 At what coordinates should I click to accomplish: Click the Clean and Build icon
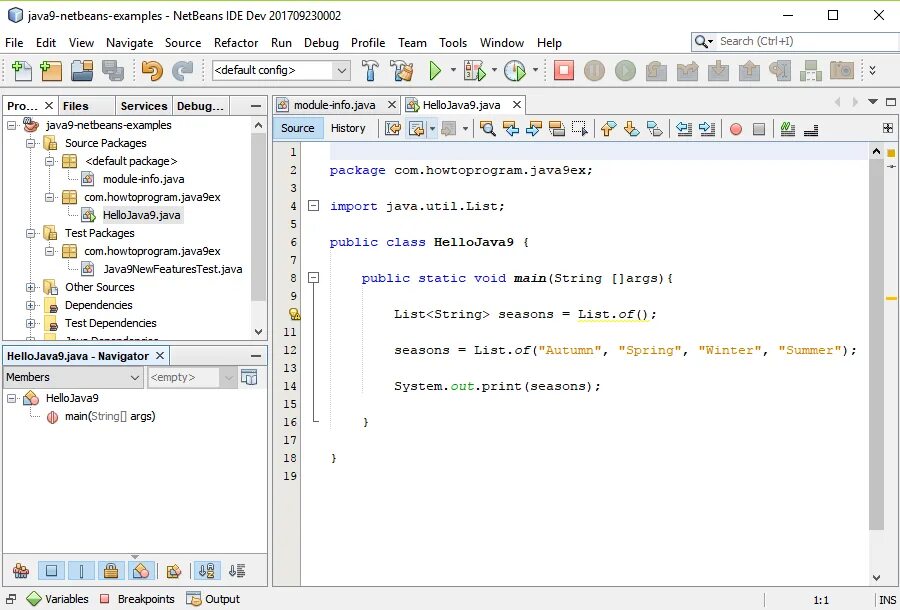(401, 71)
